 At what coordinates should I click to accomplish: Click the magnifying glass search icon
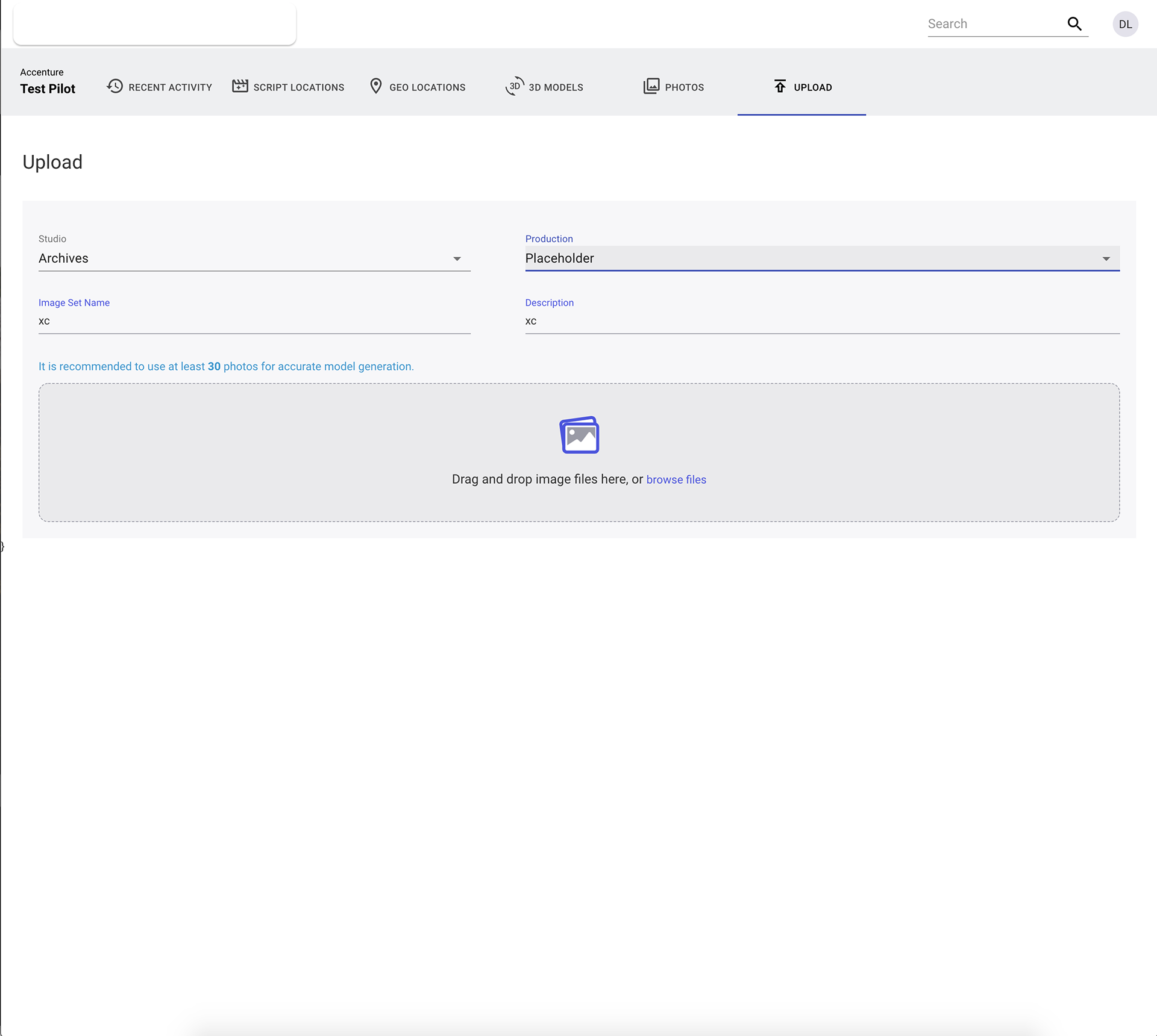pyautogui.click(x=1074, y=24)
